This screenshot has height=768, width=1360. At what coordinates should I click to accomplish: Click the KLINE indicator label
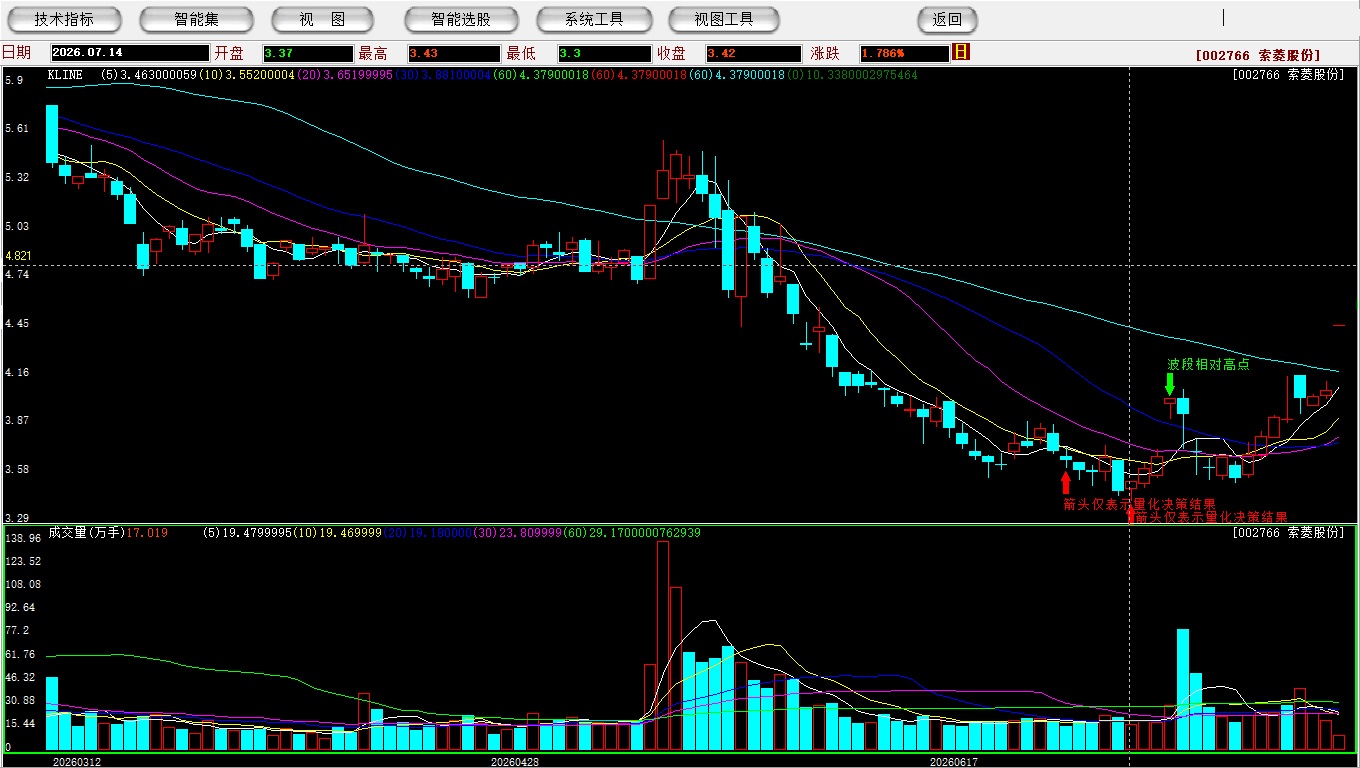tap(66, 75)
